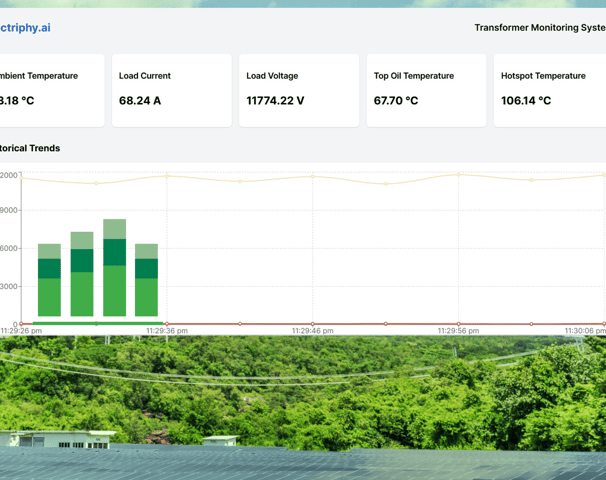Viewport: 606px width, 480px height.
Task: Click the 11:29:56 pm axis label
Action: click(x=458, y=331)
